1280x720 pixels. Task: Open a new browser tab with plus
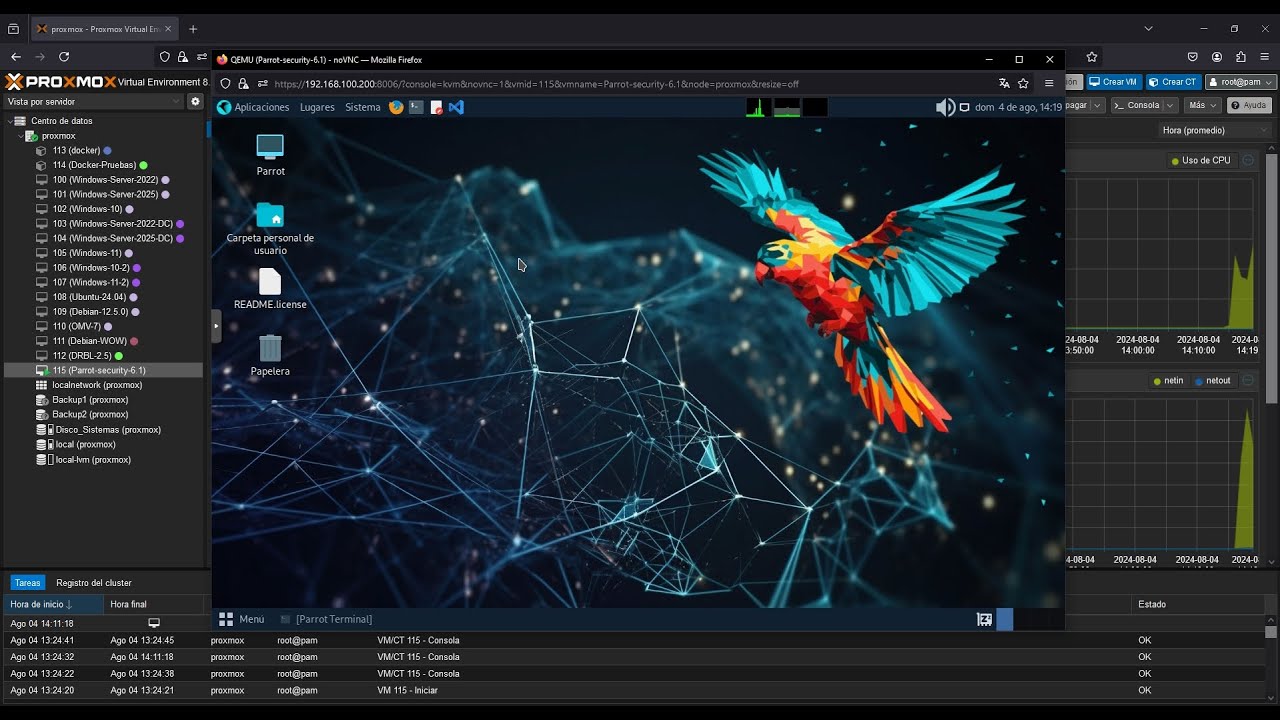coord(193,29)
